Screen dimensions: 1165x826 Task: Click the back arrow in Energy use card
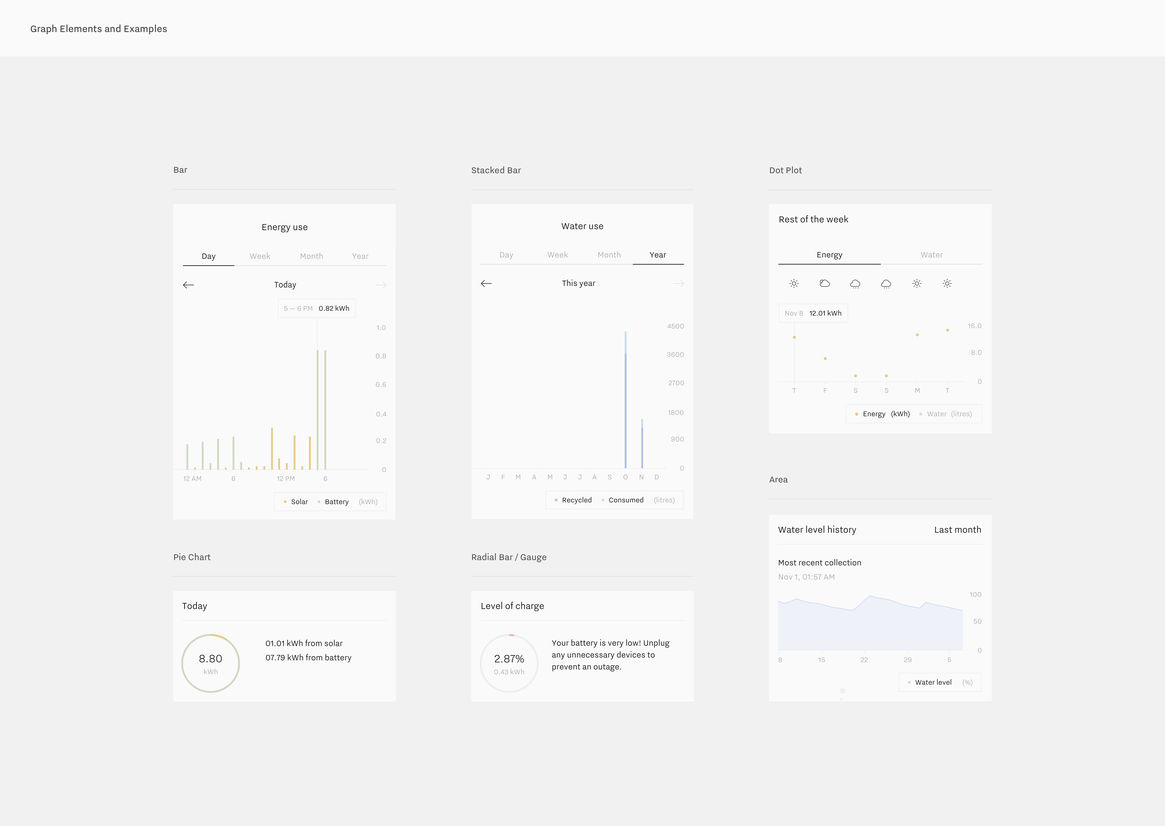(188, 285)
